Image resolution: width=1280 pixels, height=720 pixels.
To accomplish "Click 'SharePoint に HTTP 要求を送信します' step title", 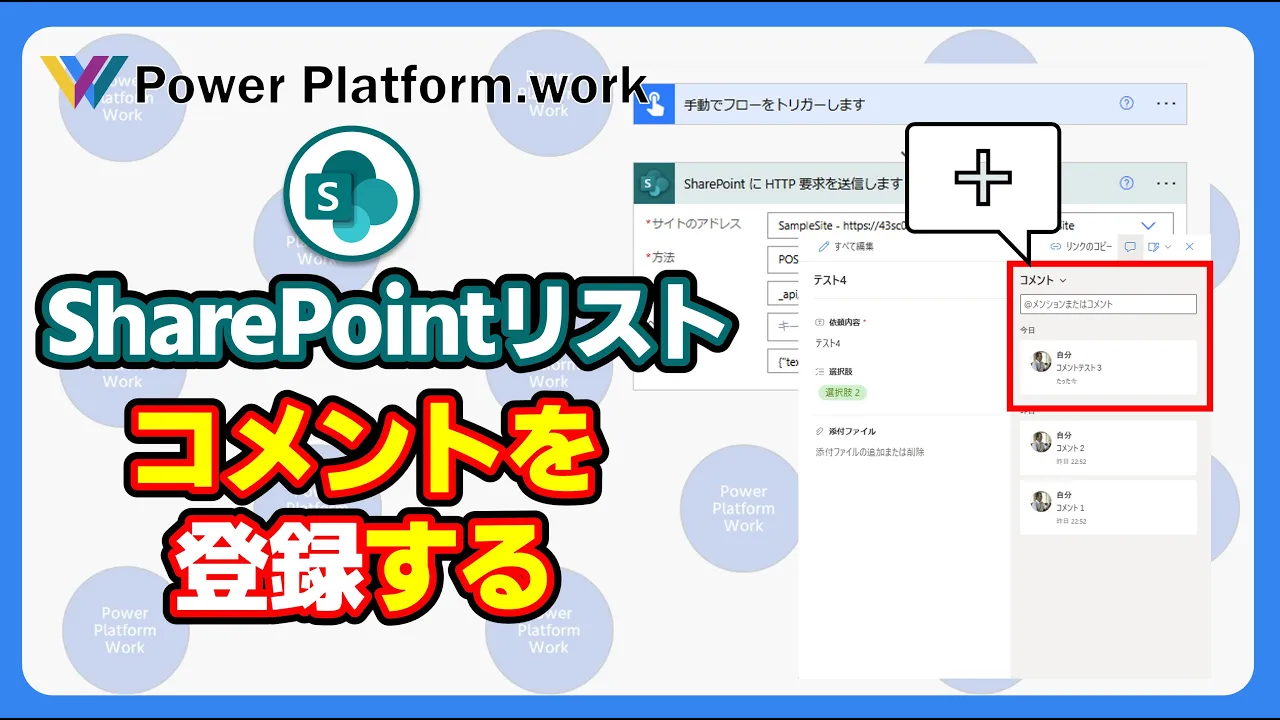I will [793, 184].
